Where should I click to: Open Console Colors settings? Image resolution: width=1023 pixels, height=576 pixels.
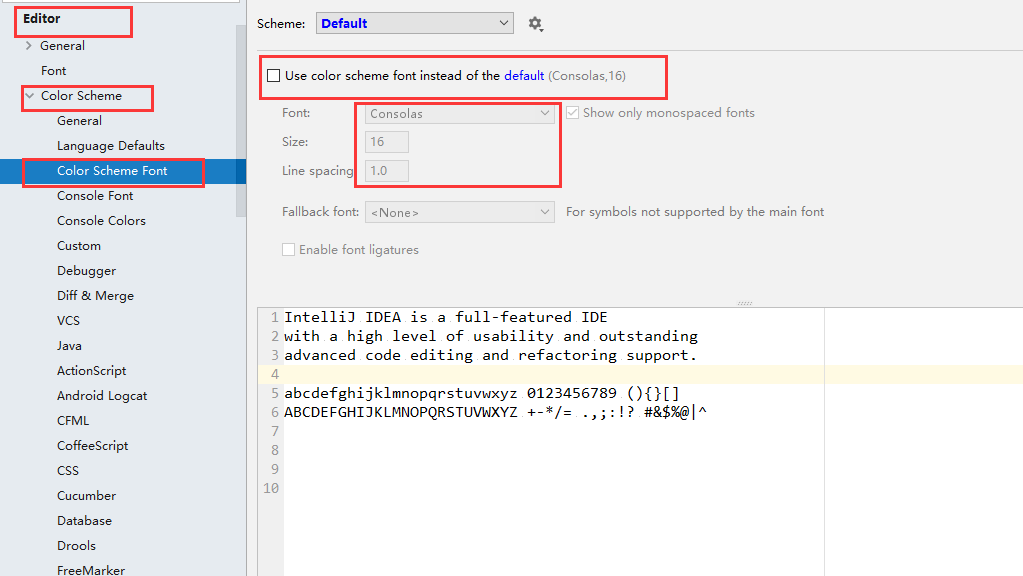click(x=101, y=220)
